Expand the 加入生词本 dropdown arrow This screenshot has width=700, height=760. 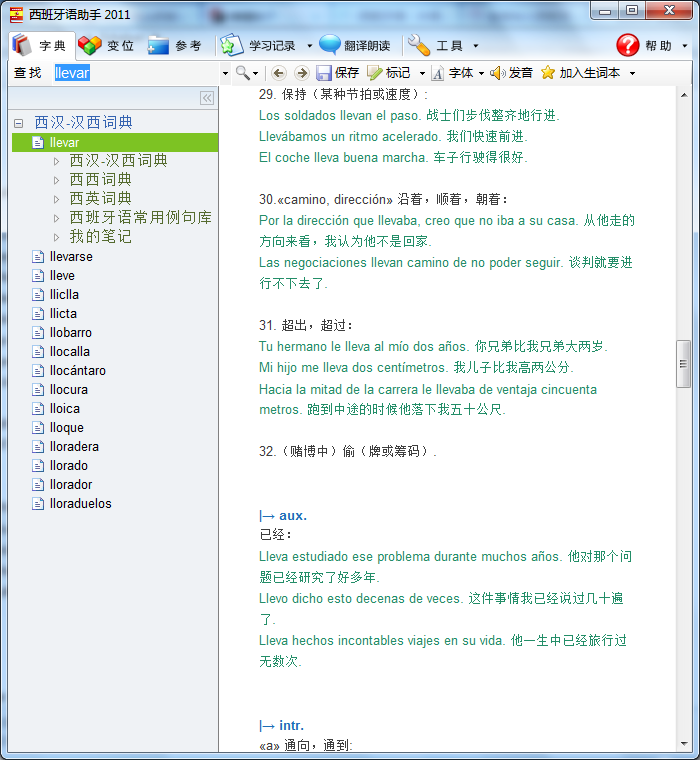[x=632, y=74]
